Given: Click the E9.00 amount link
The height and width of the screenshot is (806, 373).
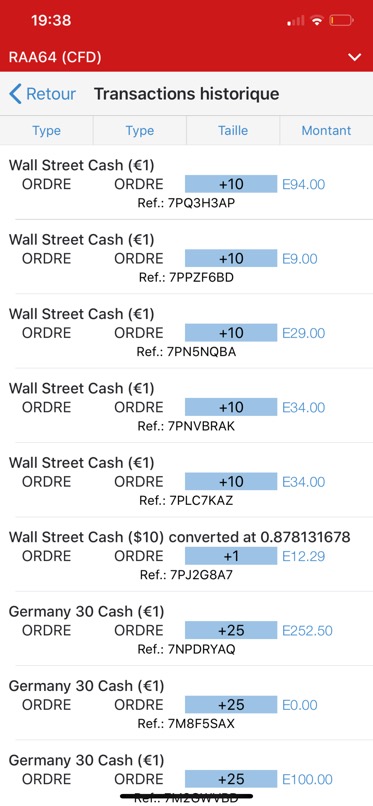Looking at the screenshot, I should point(300,259).
